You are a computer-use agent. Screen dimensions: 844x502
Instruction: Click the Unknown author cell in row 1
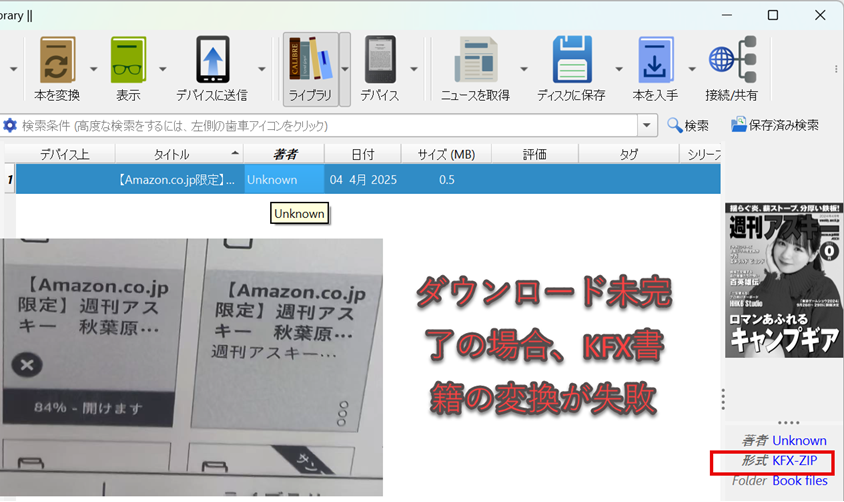(x=284, y=179)
